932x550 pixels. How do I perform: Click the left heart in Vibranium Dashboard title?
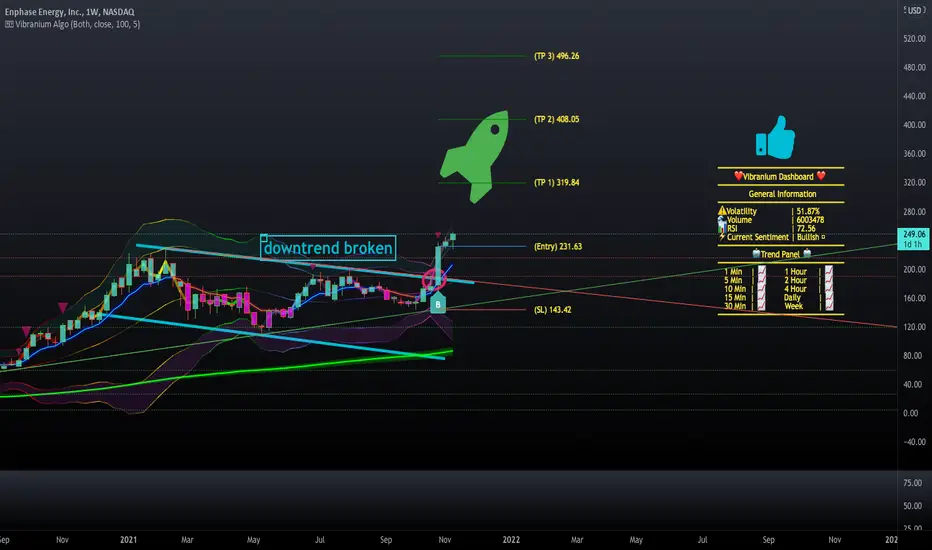738,176
